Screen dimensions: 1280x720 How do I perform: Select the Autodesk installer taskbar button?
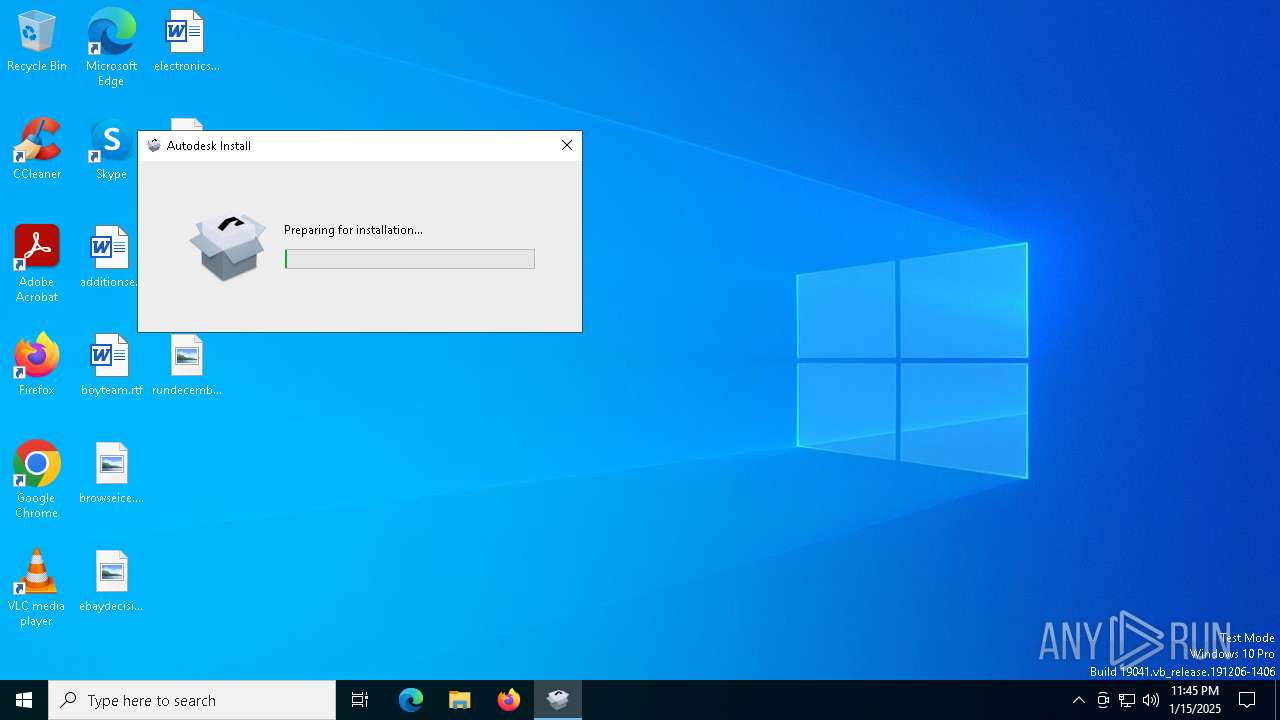pyautogui.click(x=558, y=700)
